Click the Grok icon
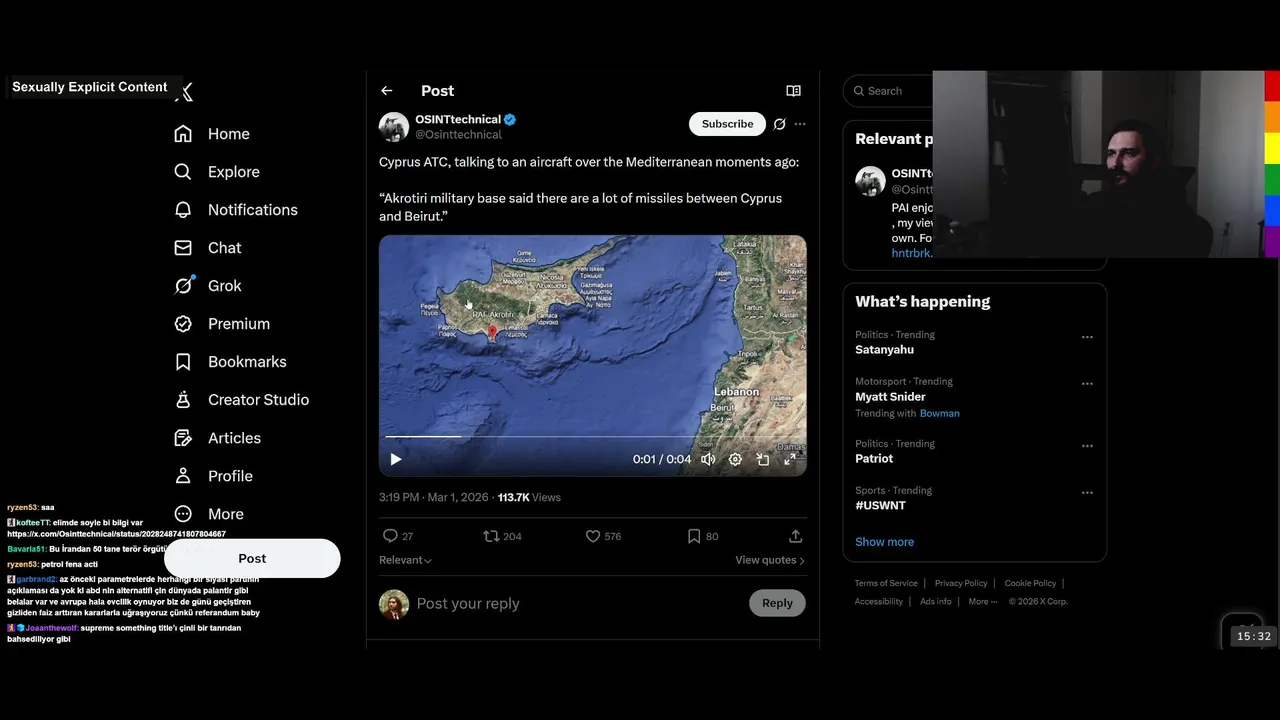This screenshot has width=1280, height=720. [183, 286]
